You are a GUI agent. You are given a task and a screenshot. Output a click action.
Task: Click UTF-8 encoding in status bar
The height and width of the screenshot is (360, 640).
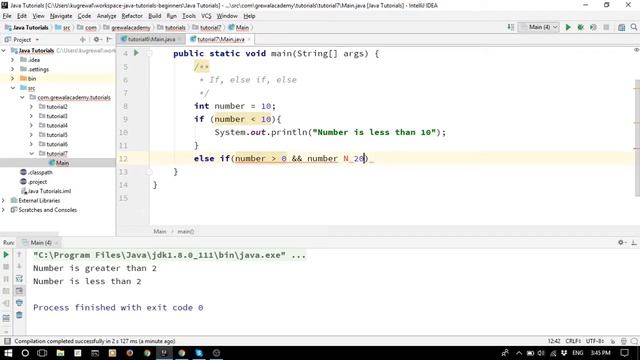coord(595,341)
